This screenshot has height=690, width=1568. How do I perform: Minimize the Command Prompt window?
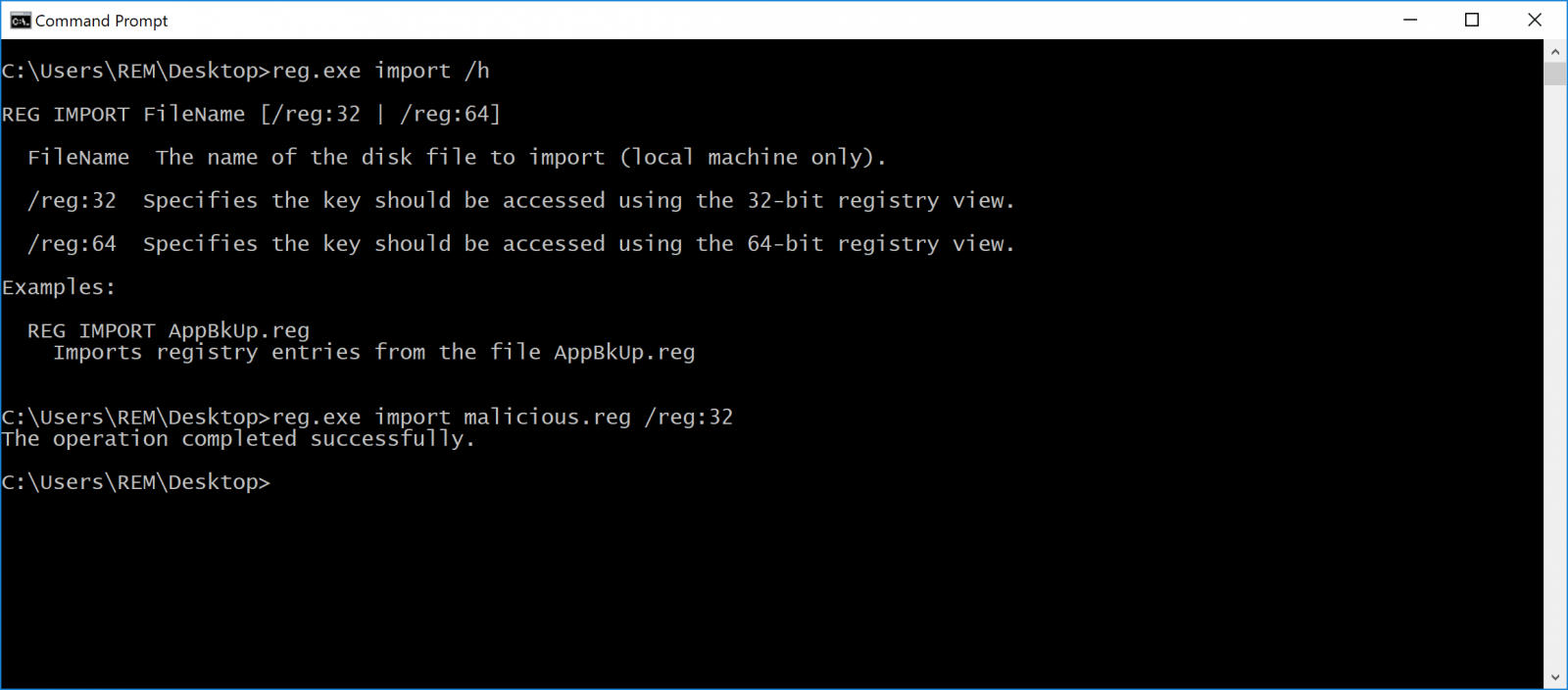click(x=1410, y=20)
